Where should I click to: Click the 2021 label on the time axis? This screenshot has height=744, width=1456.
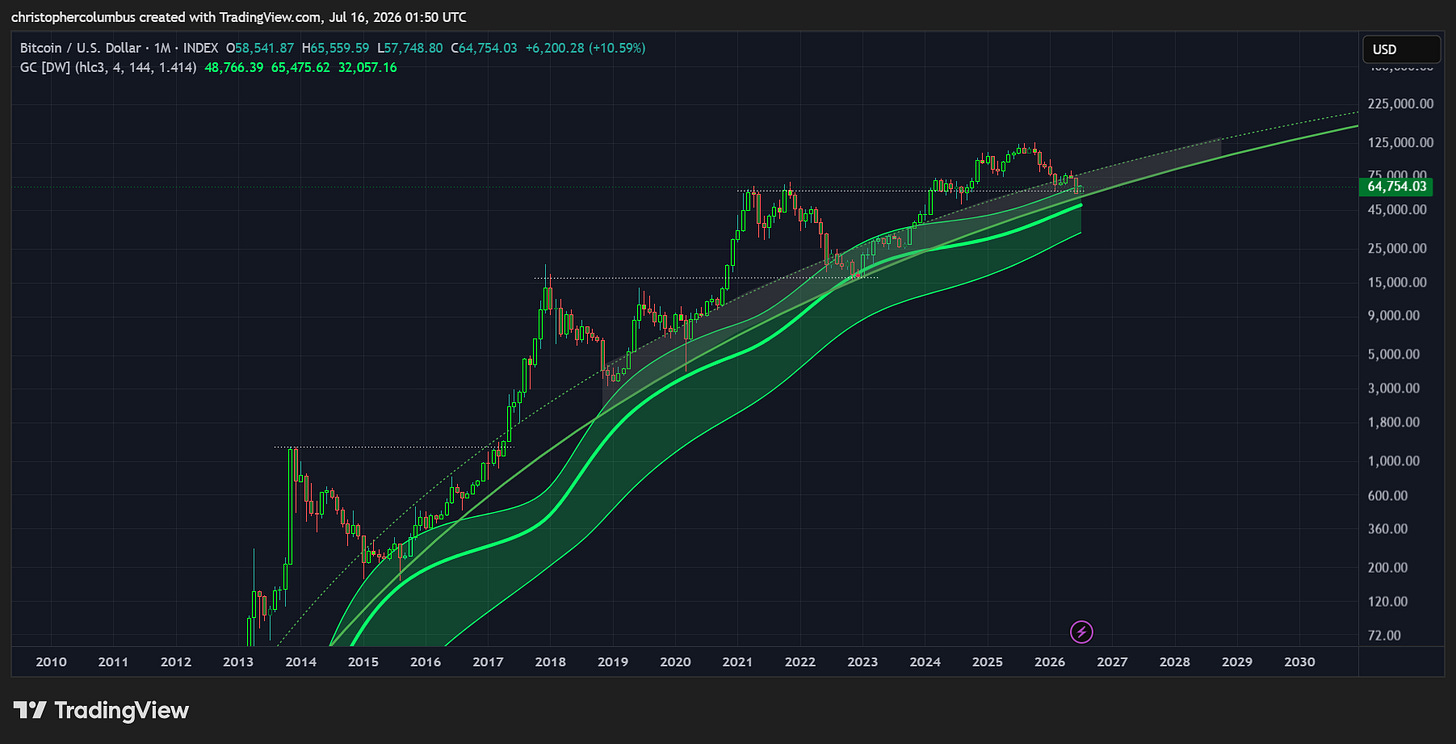[x=738, y=662]
